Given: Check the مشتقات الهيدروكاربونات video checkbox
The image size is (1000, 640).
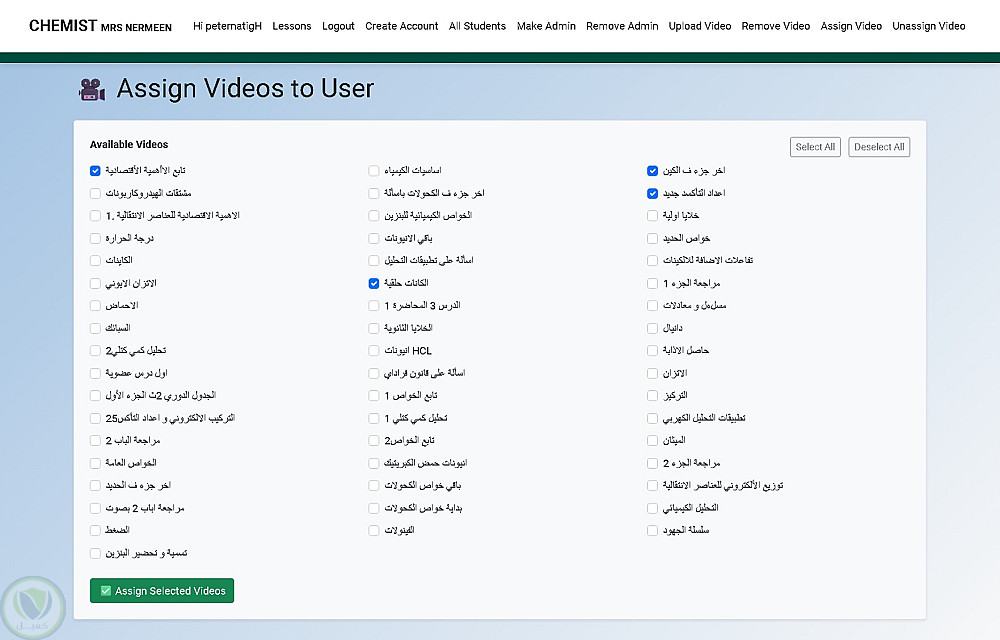Looking at the screenshot, I should (95, 193).
